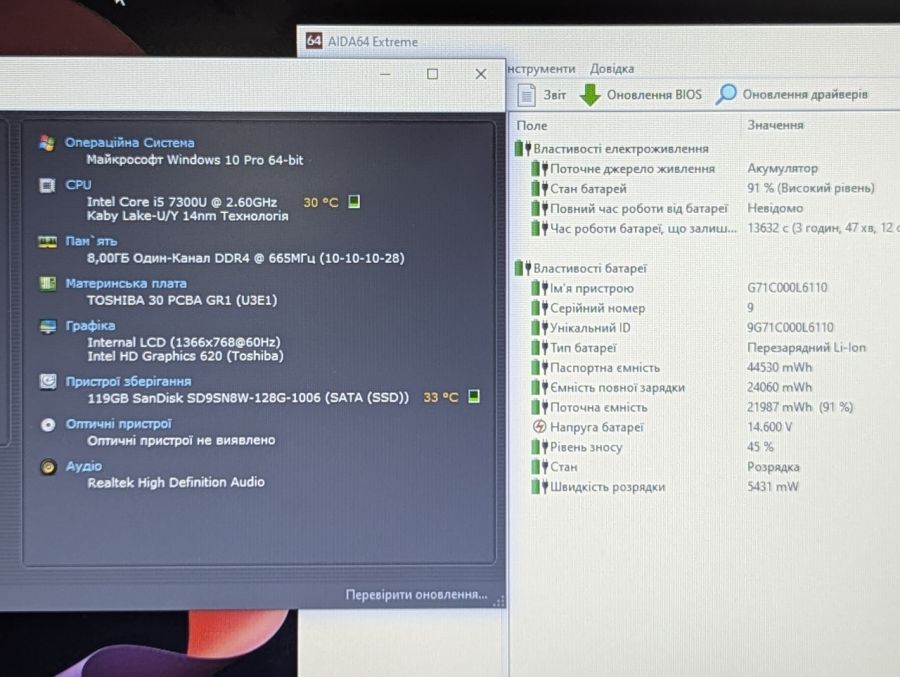
Task: Close the Speccy window
Action: [x=481, y=74]
